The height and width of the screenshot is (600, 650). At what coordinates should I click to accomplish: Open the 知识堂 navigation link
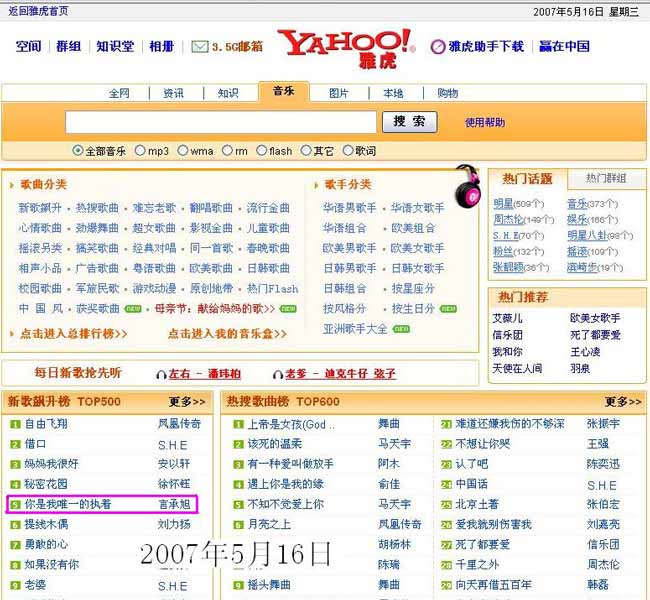click(x=115, y=46)
